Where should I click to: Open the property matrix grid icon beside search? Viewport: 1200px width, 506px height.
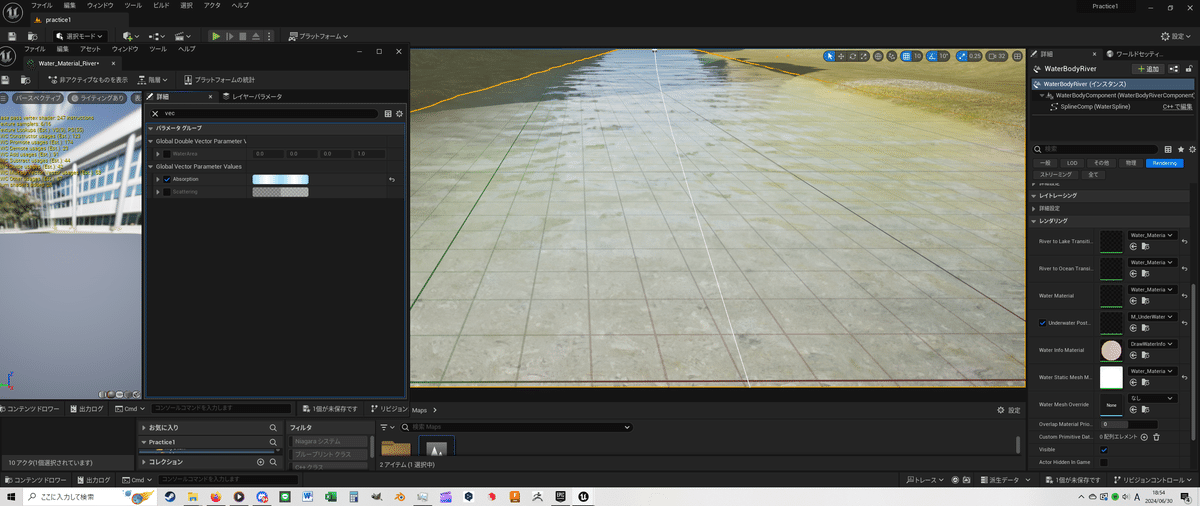pyautogui.click(x=388, y=114)
